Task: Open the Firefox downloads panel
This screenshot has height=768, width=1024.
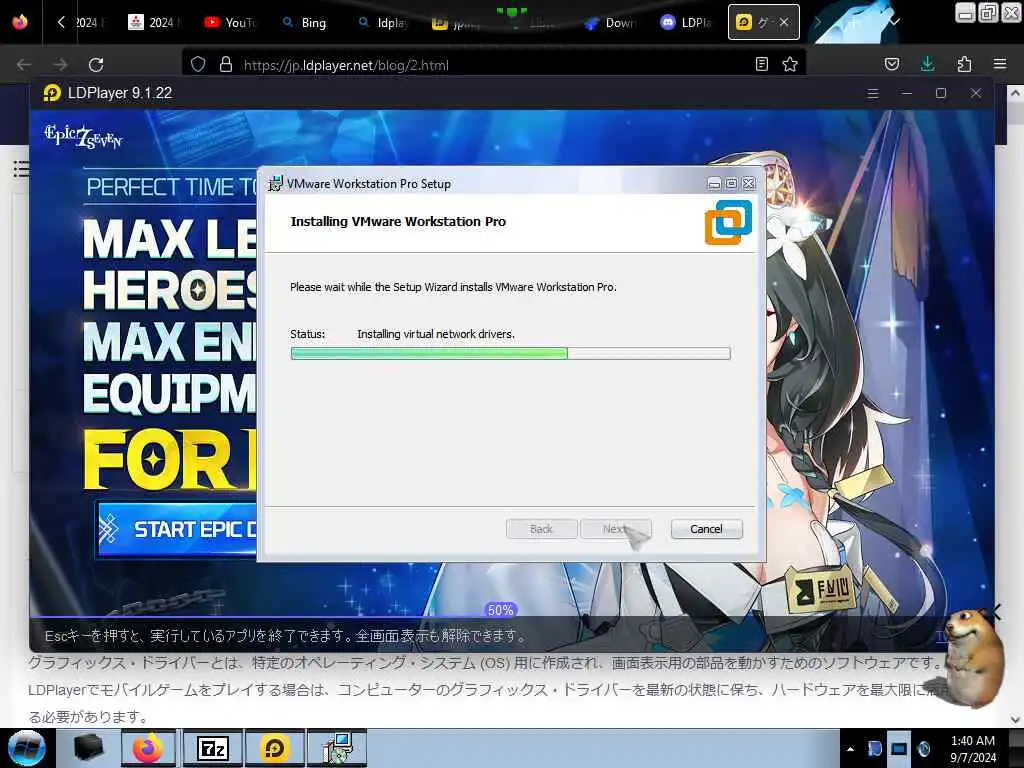Action: pos(927,64)
